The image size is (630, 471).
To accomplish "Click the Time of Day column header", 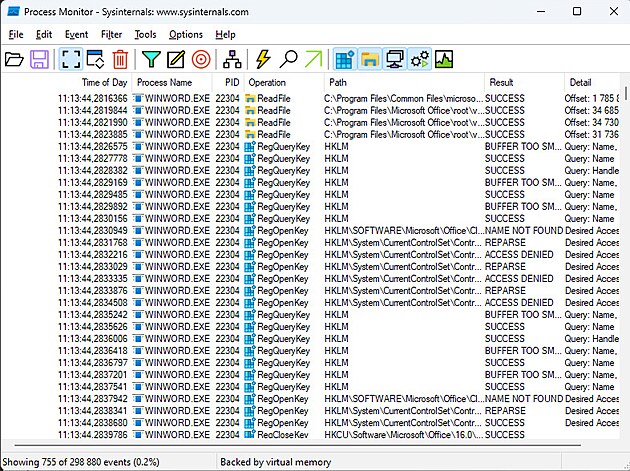I will pyautogui.click(x=104, y=82).
